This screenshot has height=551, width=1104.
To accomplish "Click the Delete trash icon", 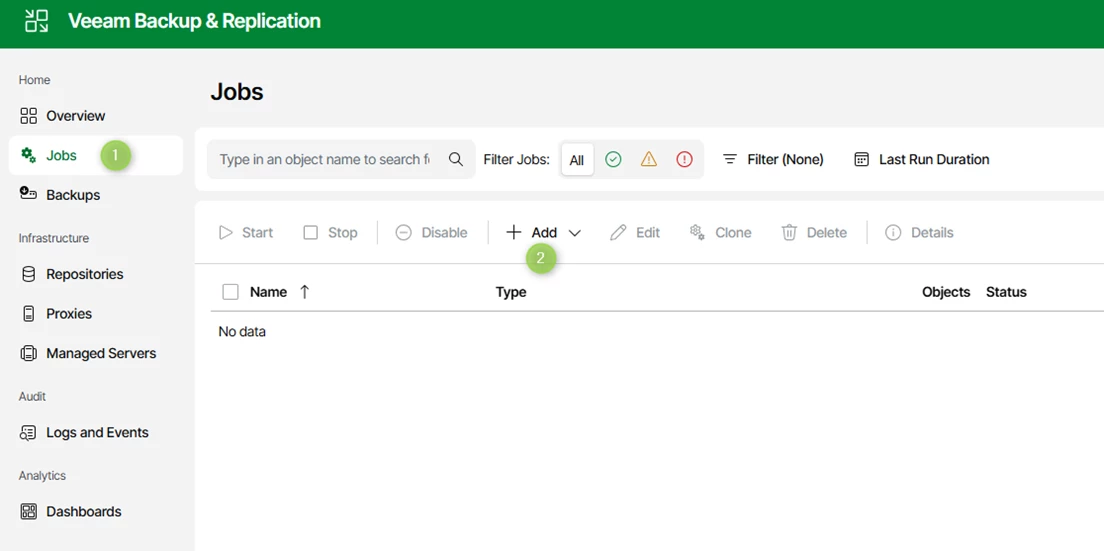I will 789,232.
